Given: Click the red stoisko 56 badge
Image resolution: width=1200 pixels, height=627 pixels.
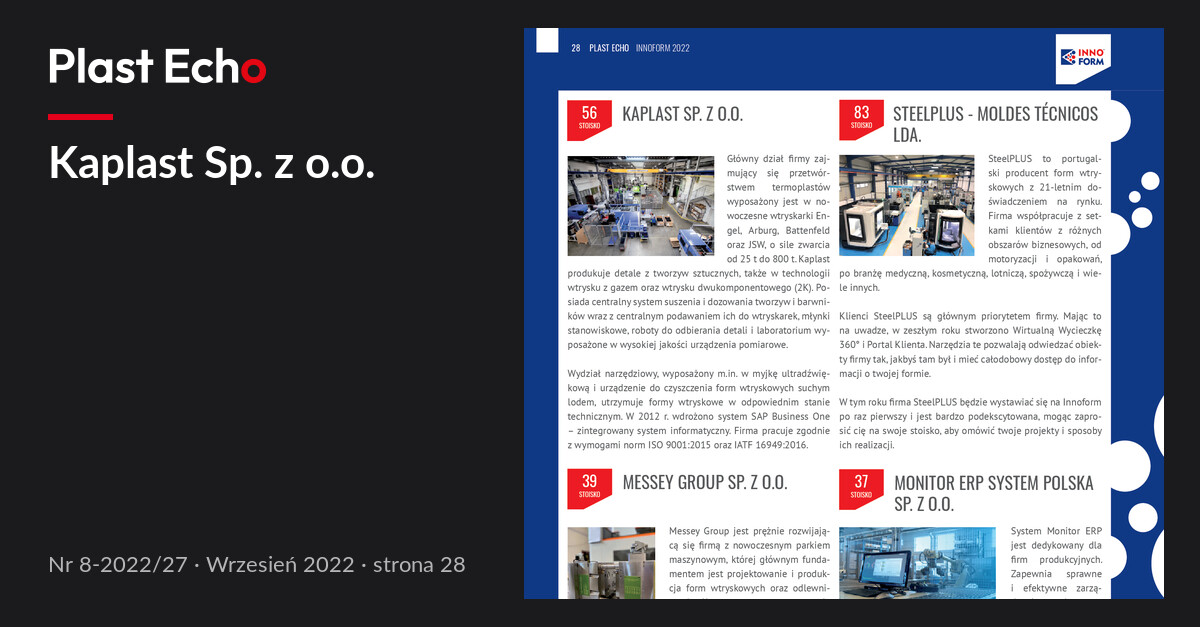Looking at the screenshot, I should coord(589,121).
